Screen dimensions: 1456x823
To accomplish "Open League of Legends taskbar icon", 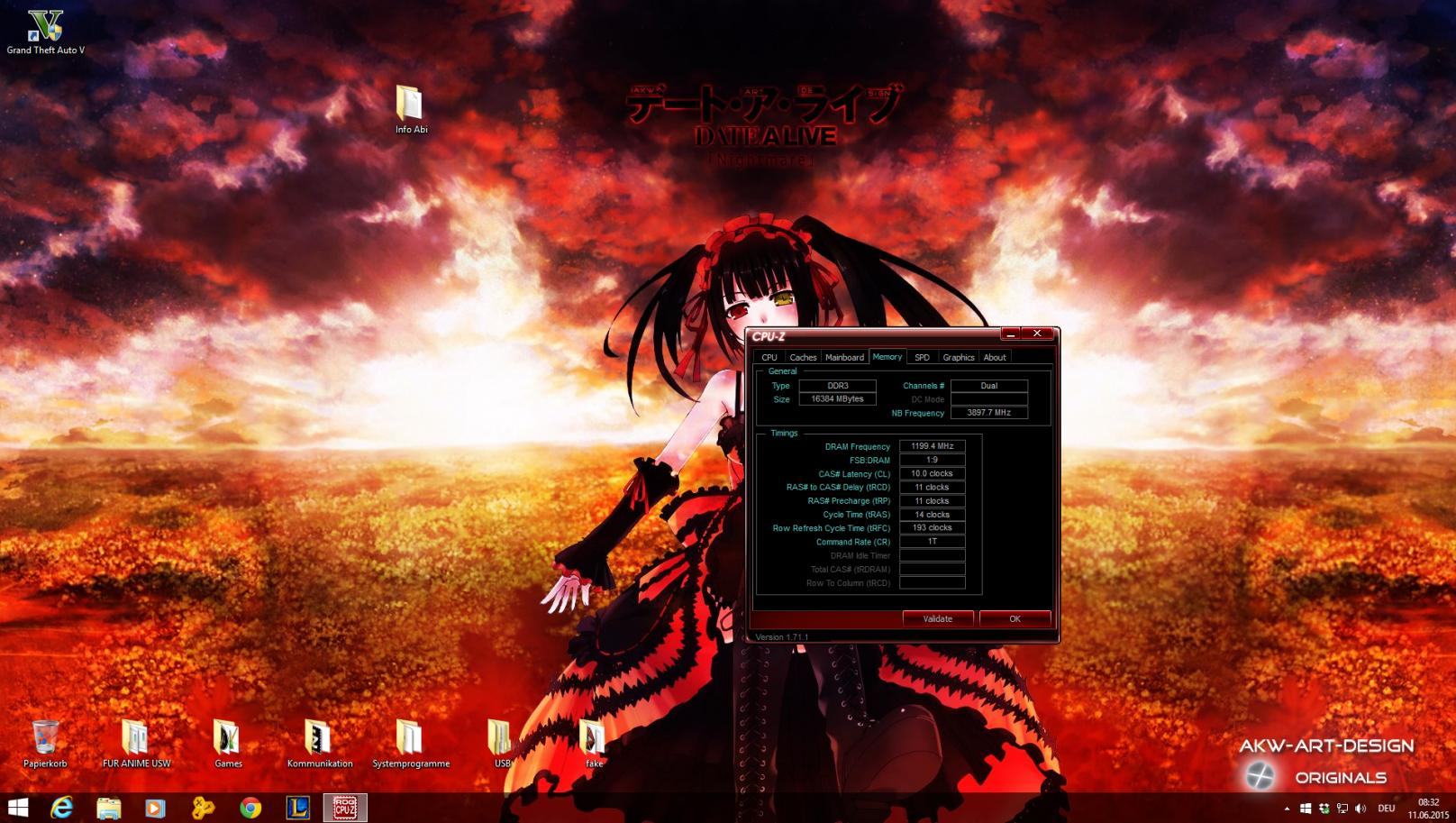I will coord(297,808).
